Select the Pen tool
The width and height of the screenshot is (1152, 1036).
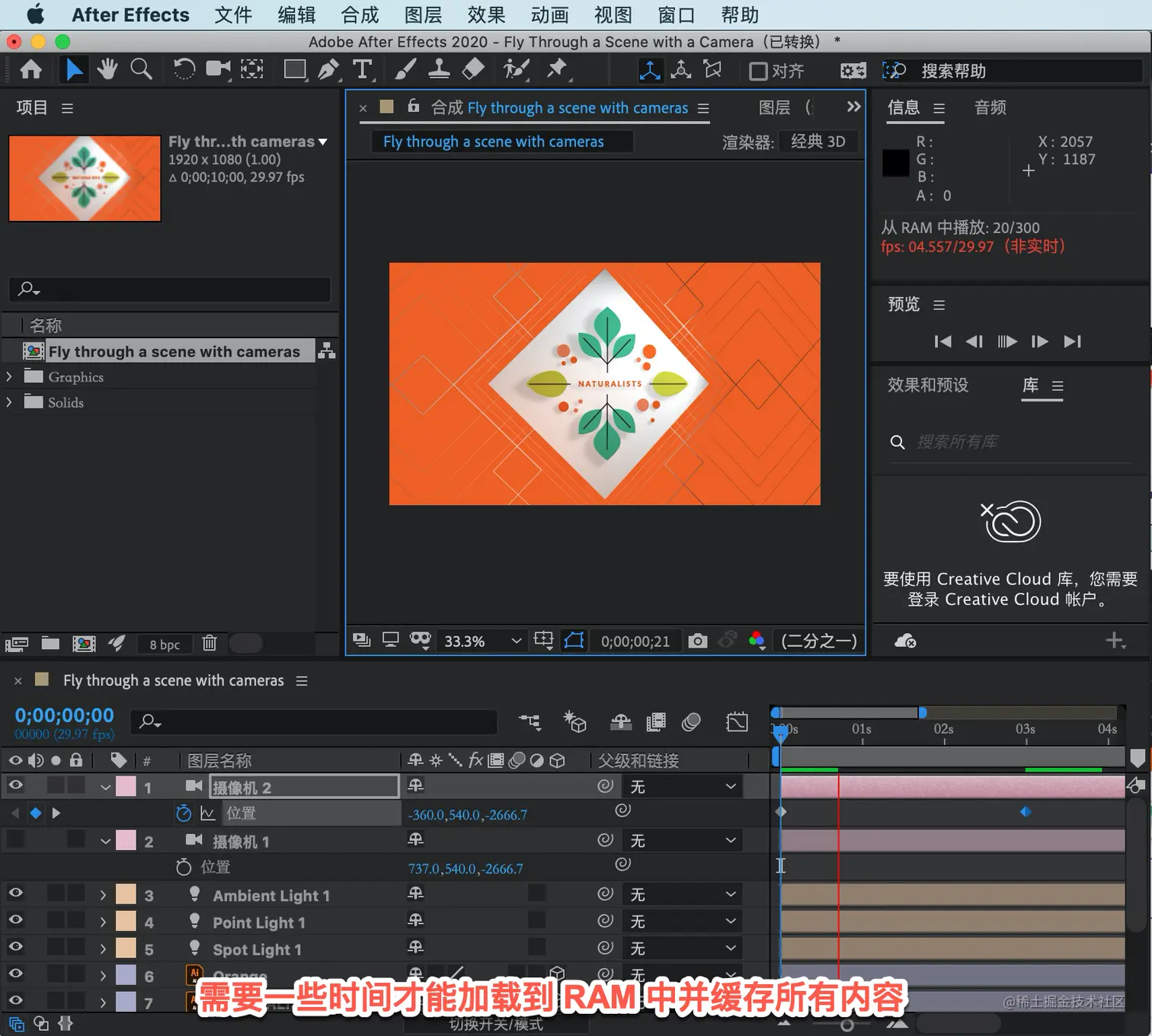pyautogui.click(x=329, y=70)
